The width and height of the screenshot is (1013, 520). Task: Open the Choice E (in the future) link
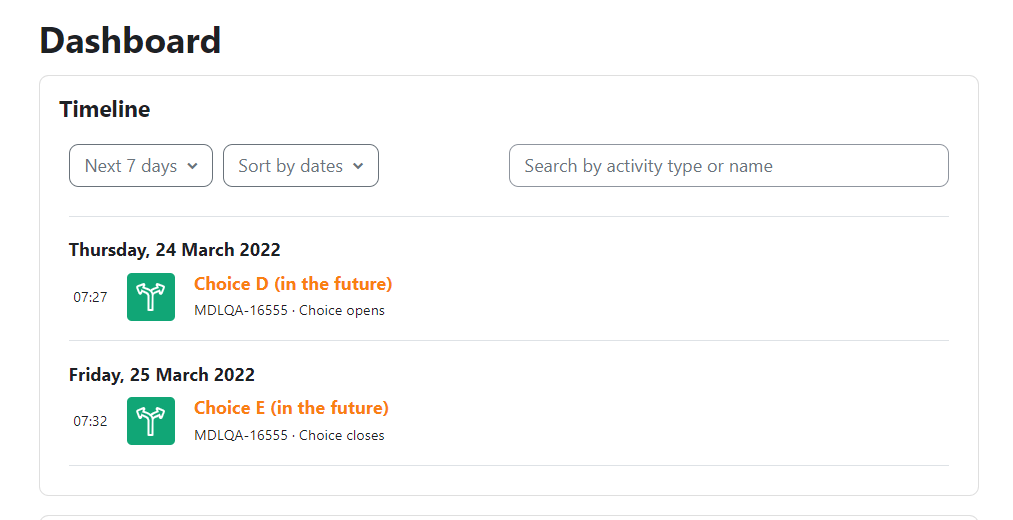click(291, 408)
